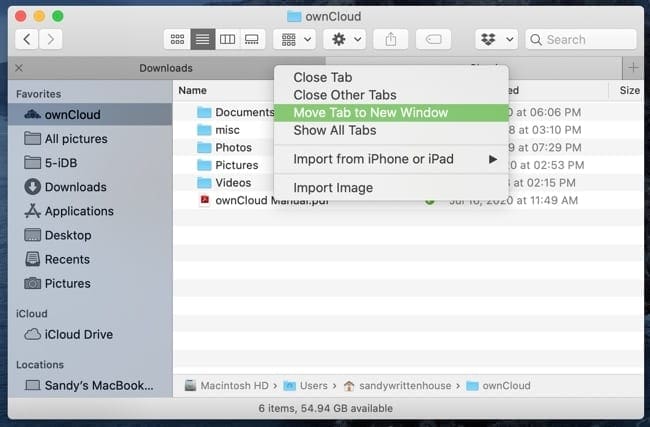Click sandywrittenhouse in the path bar

point(398,386)
